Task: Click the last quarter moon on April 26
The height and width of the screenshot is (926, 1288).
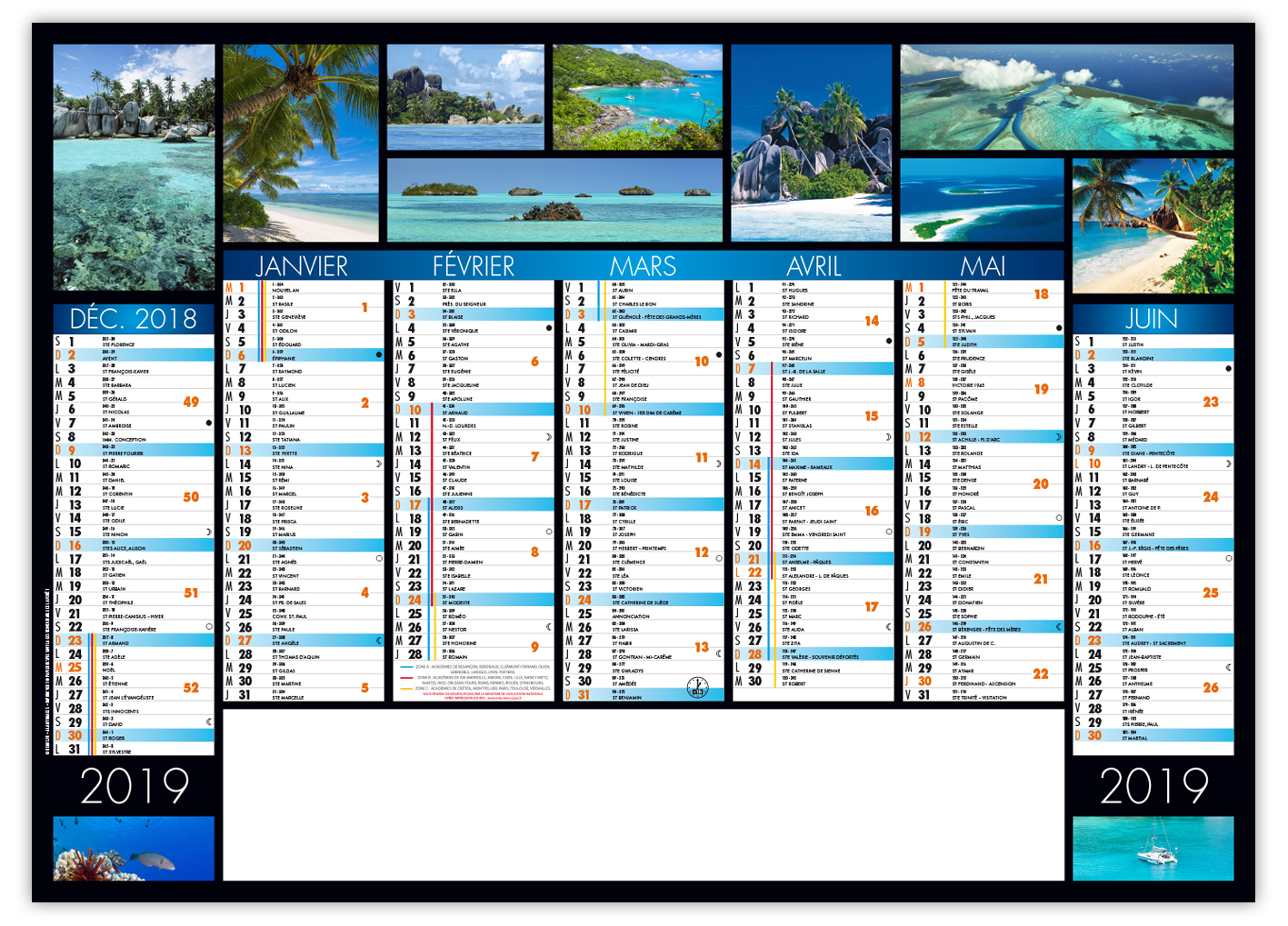Action: tap(889, 627)
